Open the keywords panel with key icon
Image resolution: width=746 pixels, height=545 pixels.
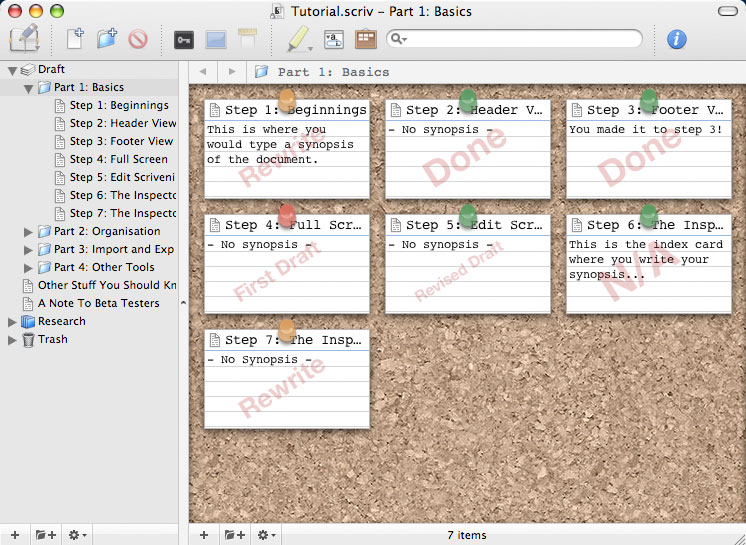tap(183, 39)
